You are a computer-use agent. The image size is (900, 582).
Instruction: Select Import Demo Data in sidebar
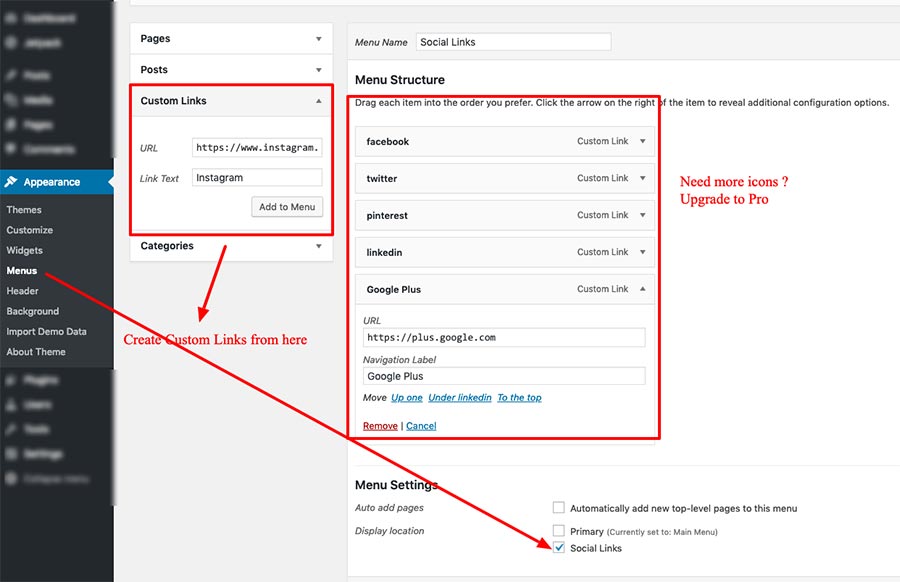pos(46,332)
